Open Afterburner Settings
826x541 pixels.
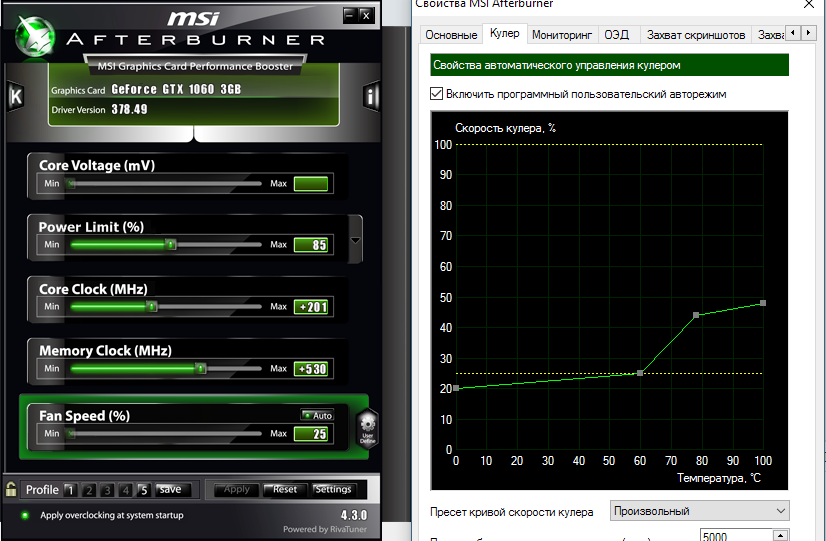click(333, 489)
